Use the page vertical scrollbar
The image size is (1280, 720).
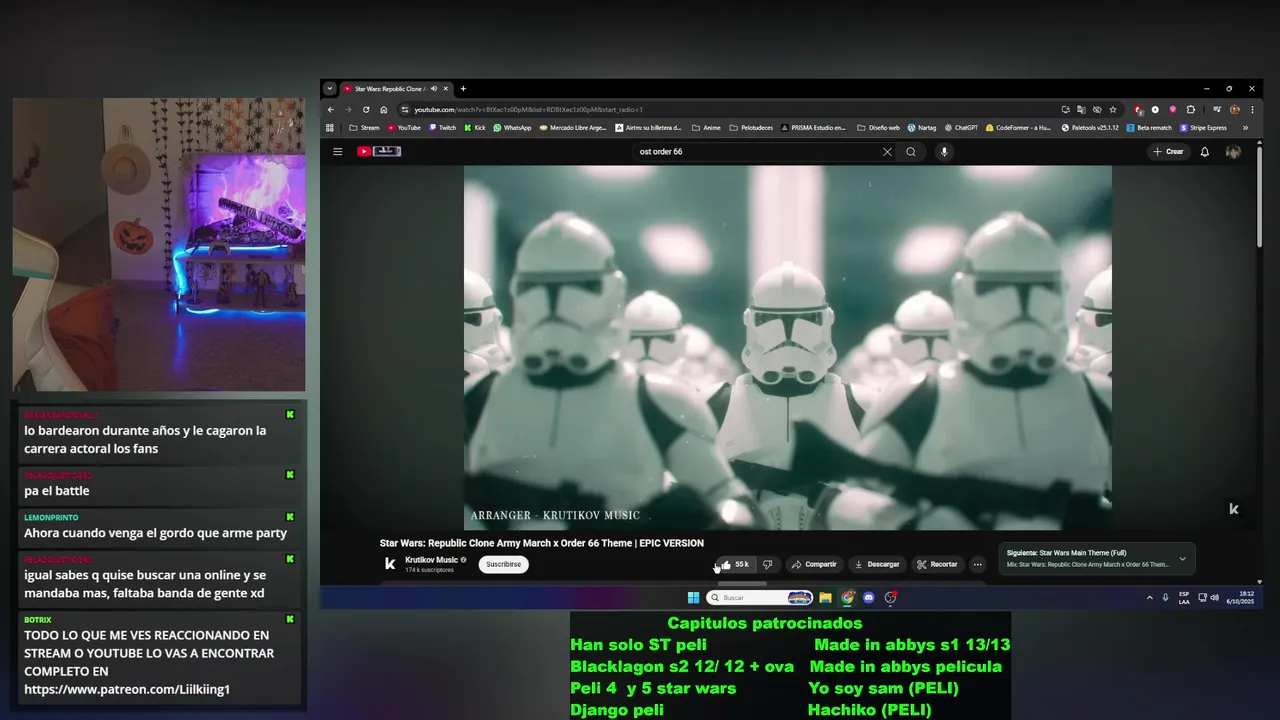point(1259,195)
